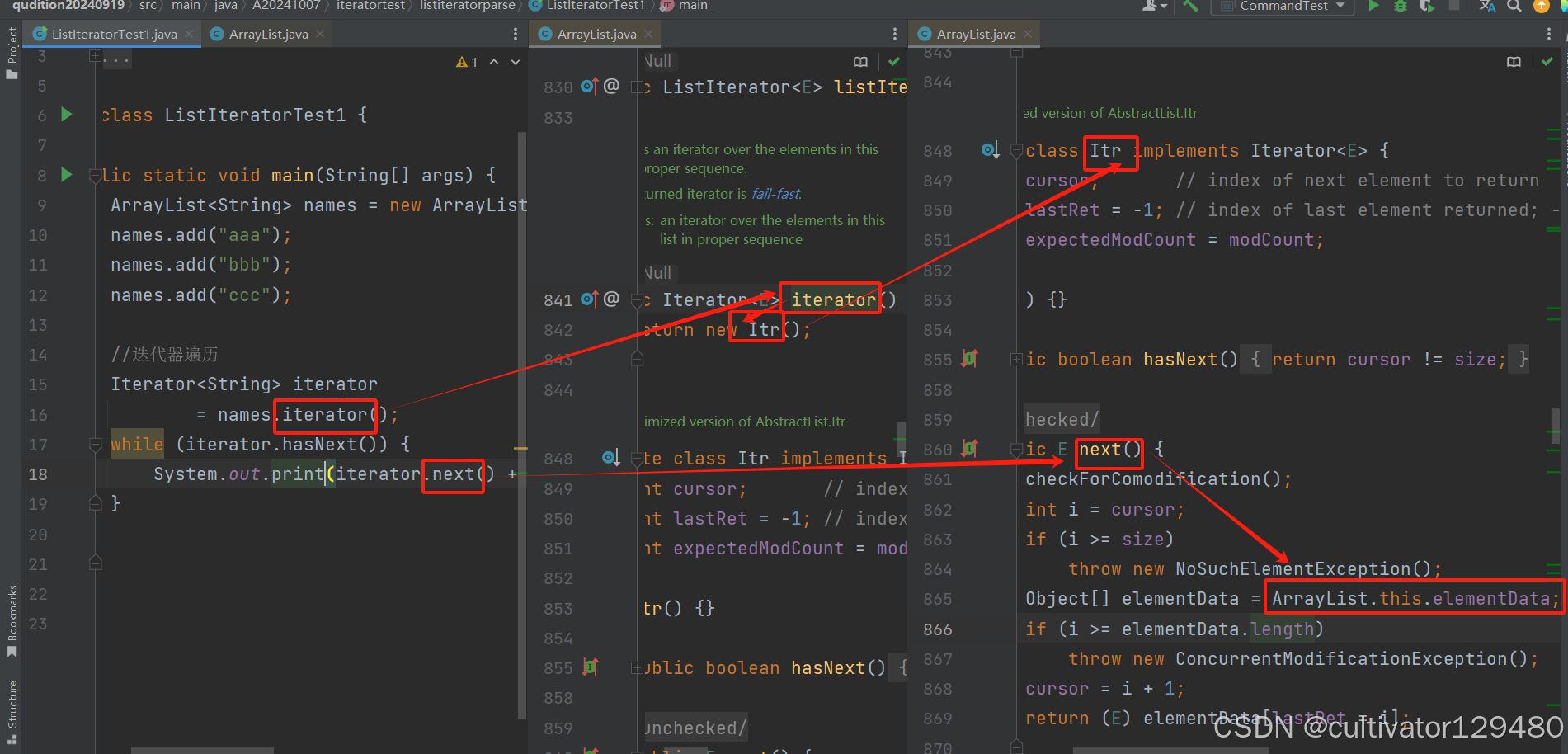Click the orange update arrow icon

click(1542, 7)
